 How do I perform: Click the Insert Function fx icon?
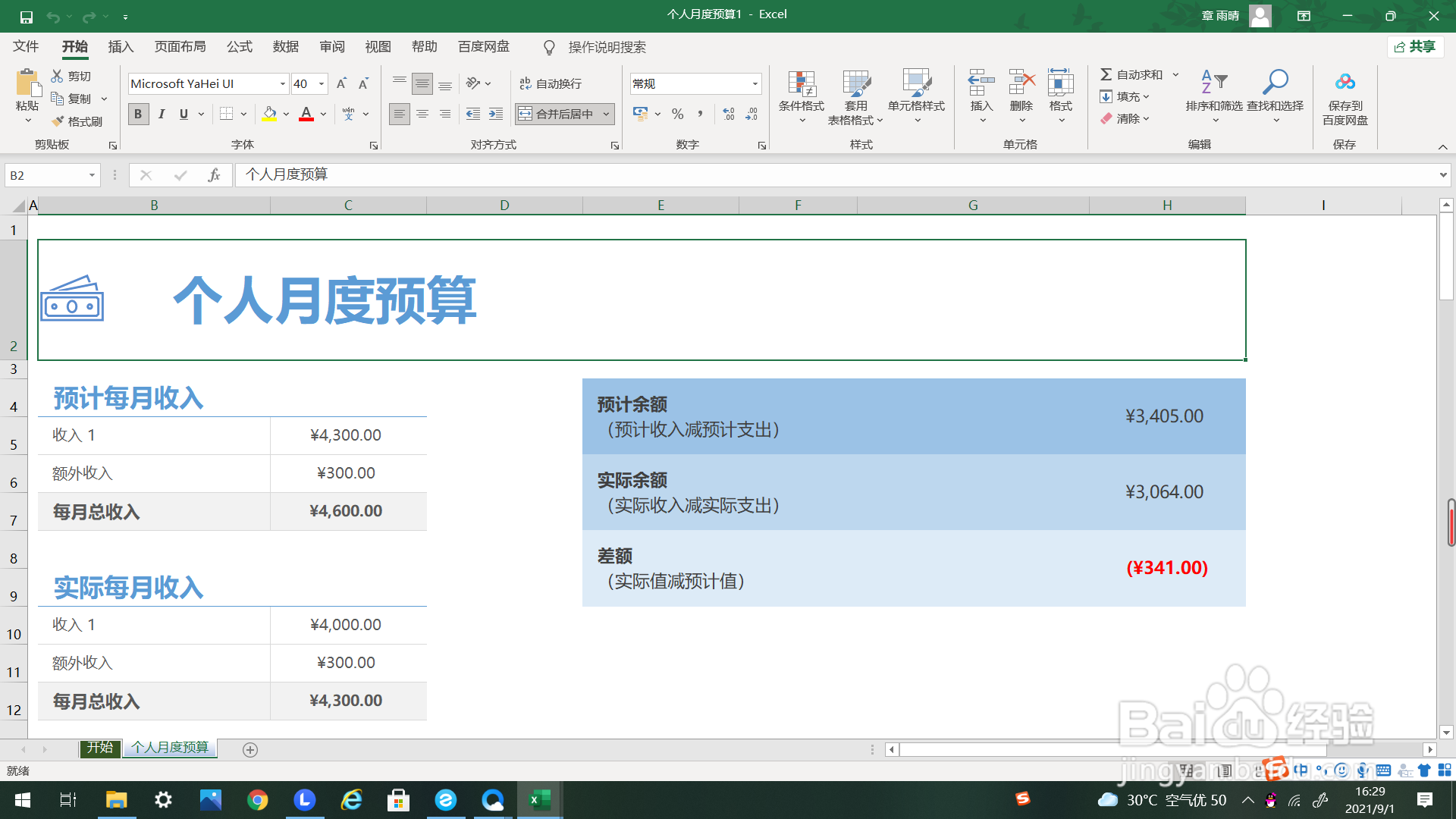click(214, 175)
